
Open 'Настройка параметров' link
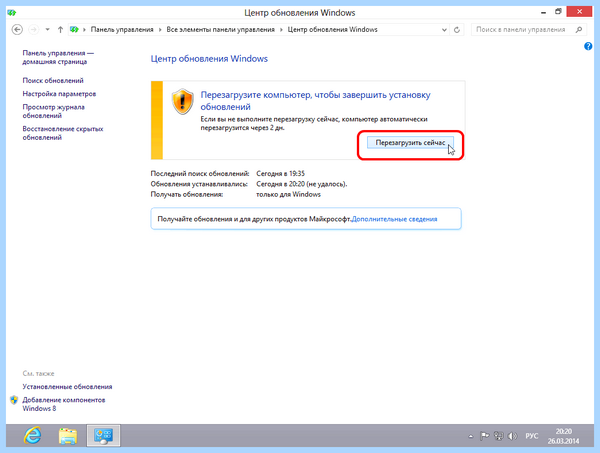[59, 94]
